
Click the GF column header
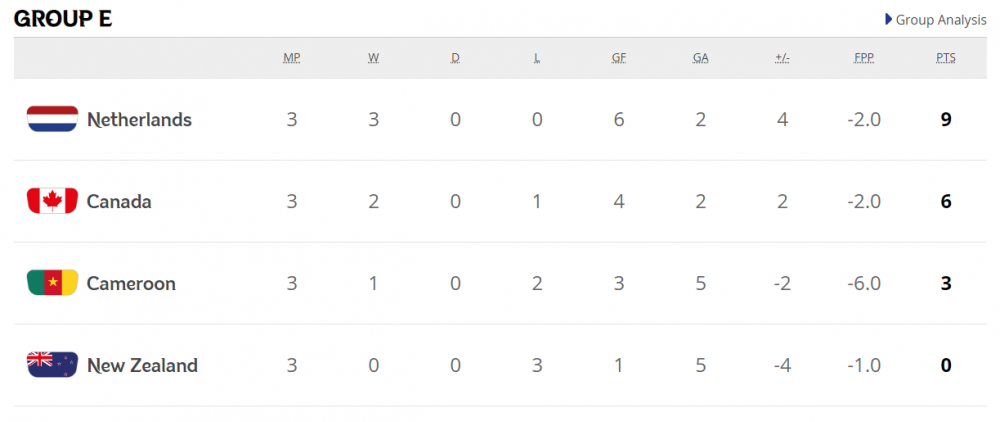pyautogui.click(x=619, y=58)
